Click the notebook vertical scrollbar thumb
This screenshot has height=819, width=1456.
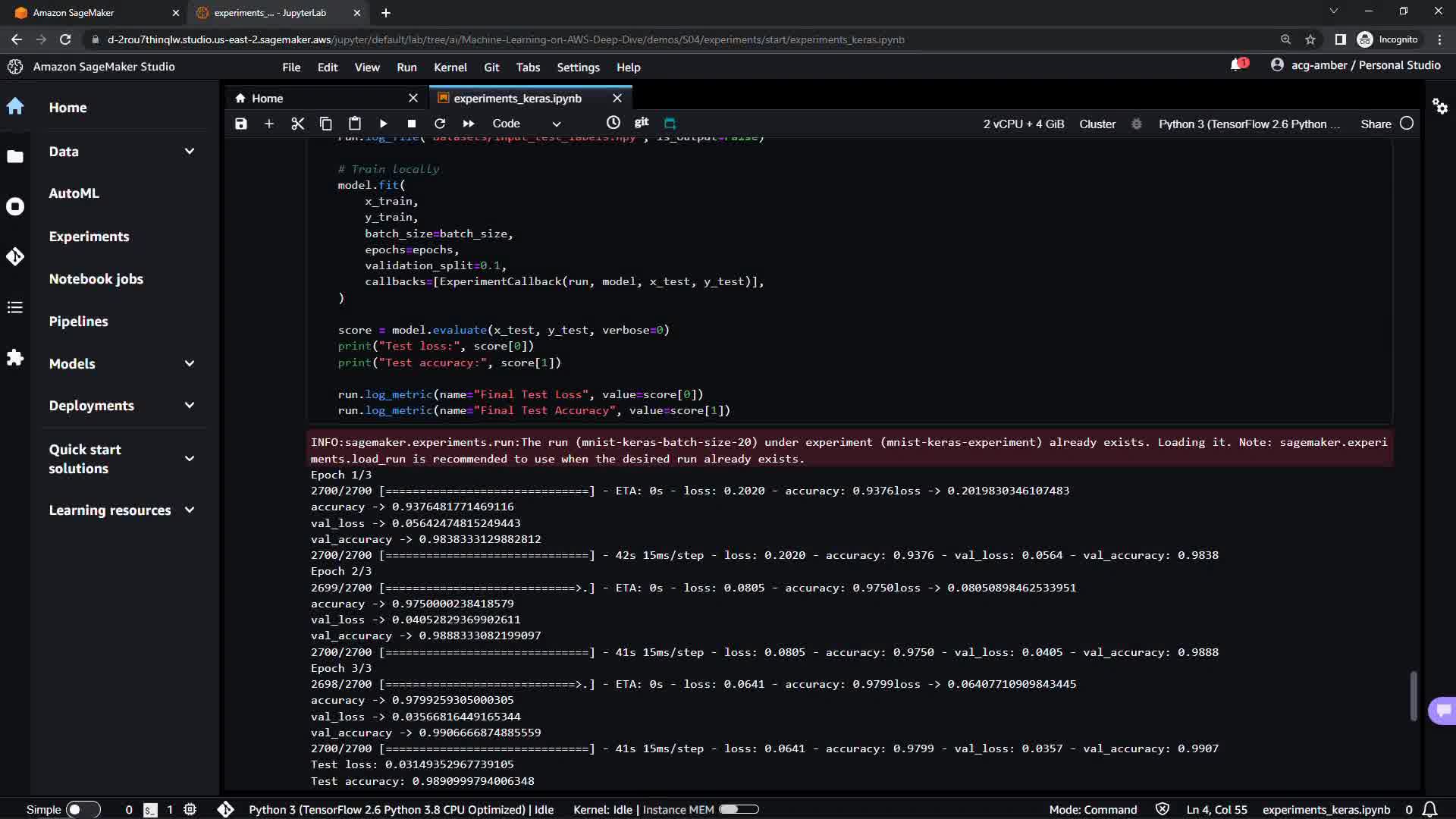tap(1413, 695)
